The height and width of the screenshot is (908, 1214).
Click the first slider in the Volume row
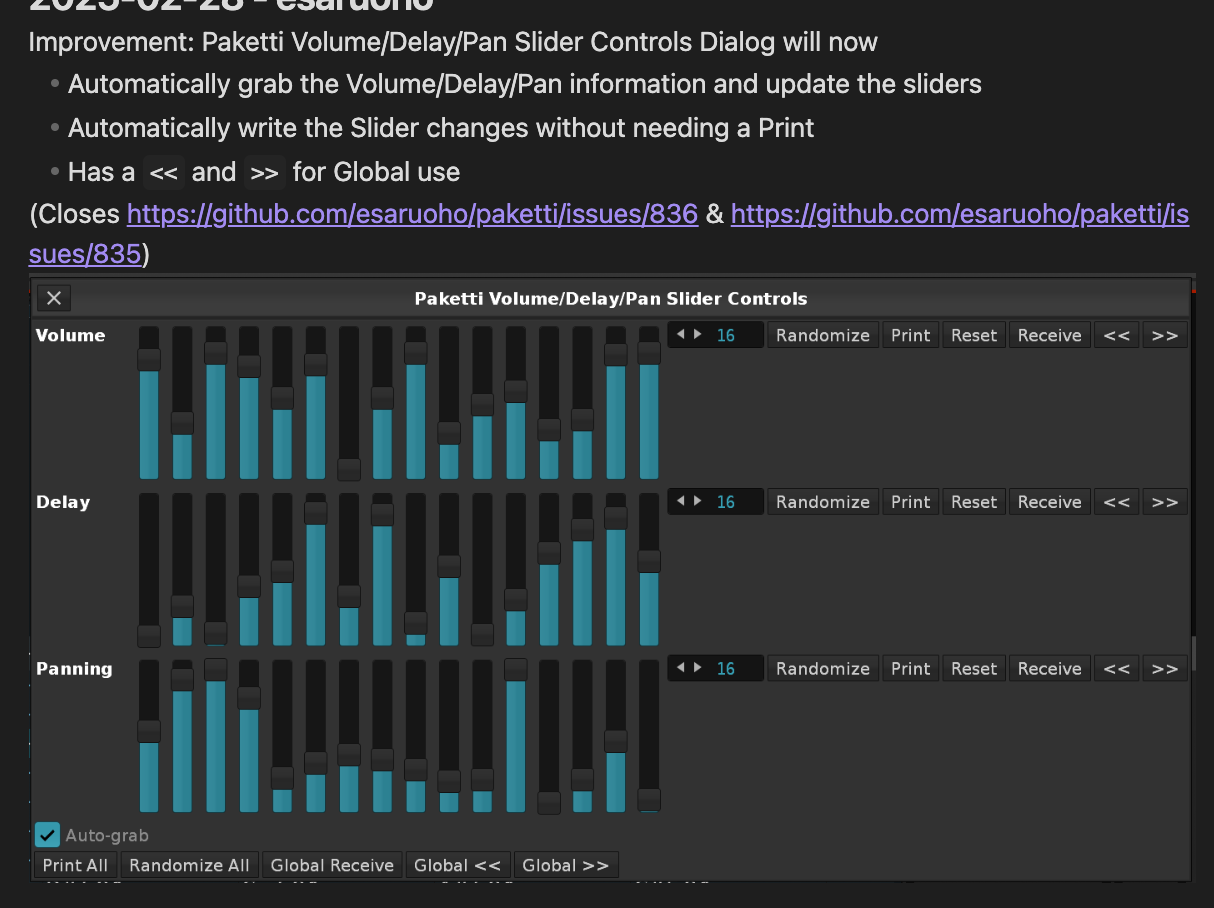pyautogui.click(x=149, y=402)
